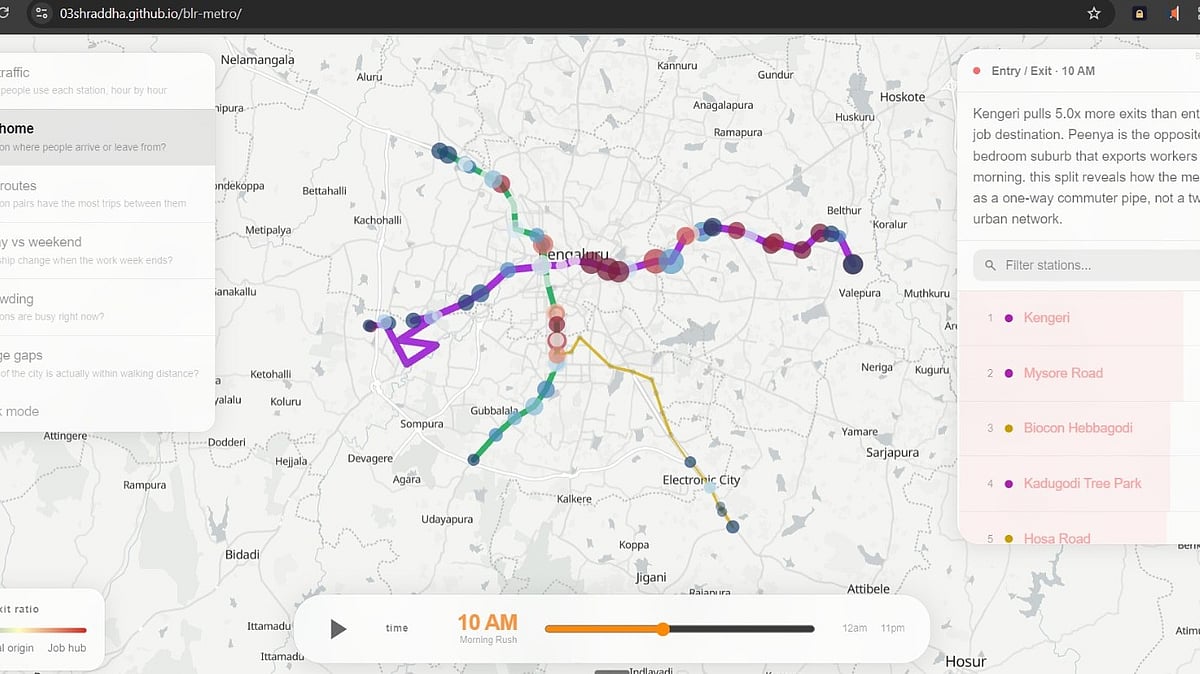Click the Gubbalala label on the map
The height and width of the screenshot is (674, 1200).
(x=495, y=410)
